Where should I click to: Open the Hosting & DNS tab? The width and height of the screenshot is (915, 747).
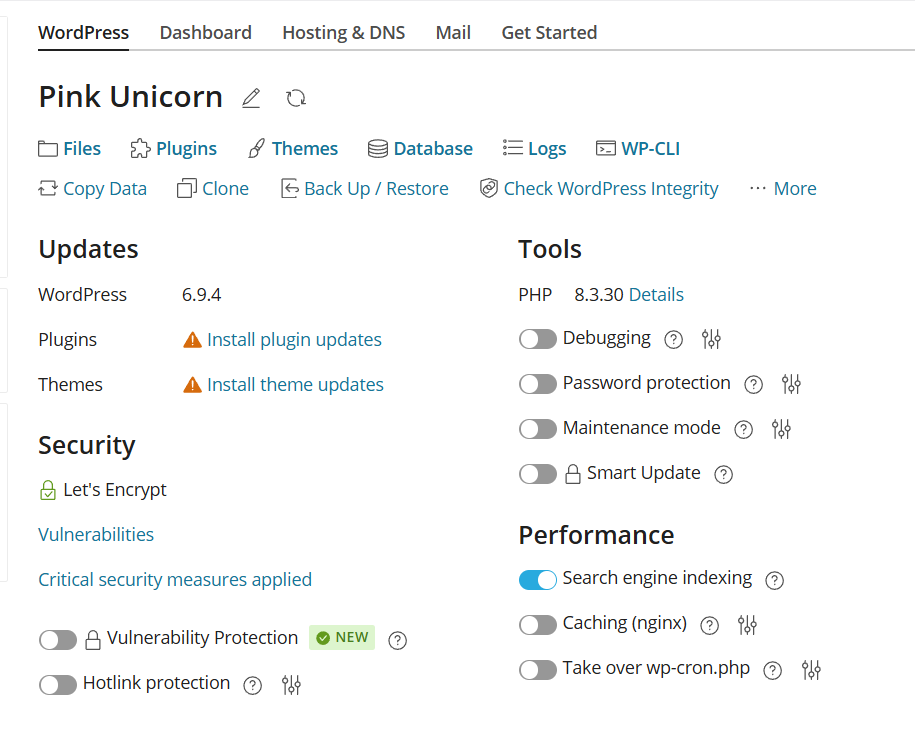[343, 32]
